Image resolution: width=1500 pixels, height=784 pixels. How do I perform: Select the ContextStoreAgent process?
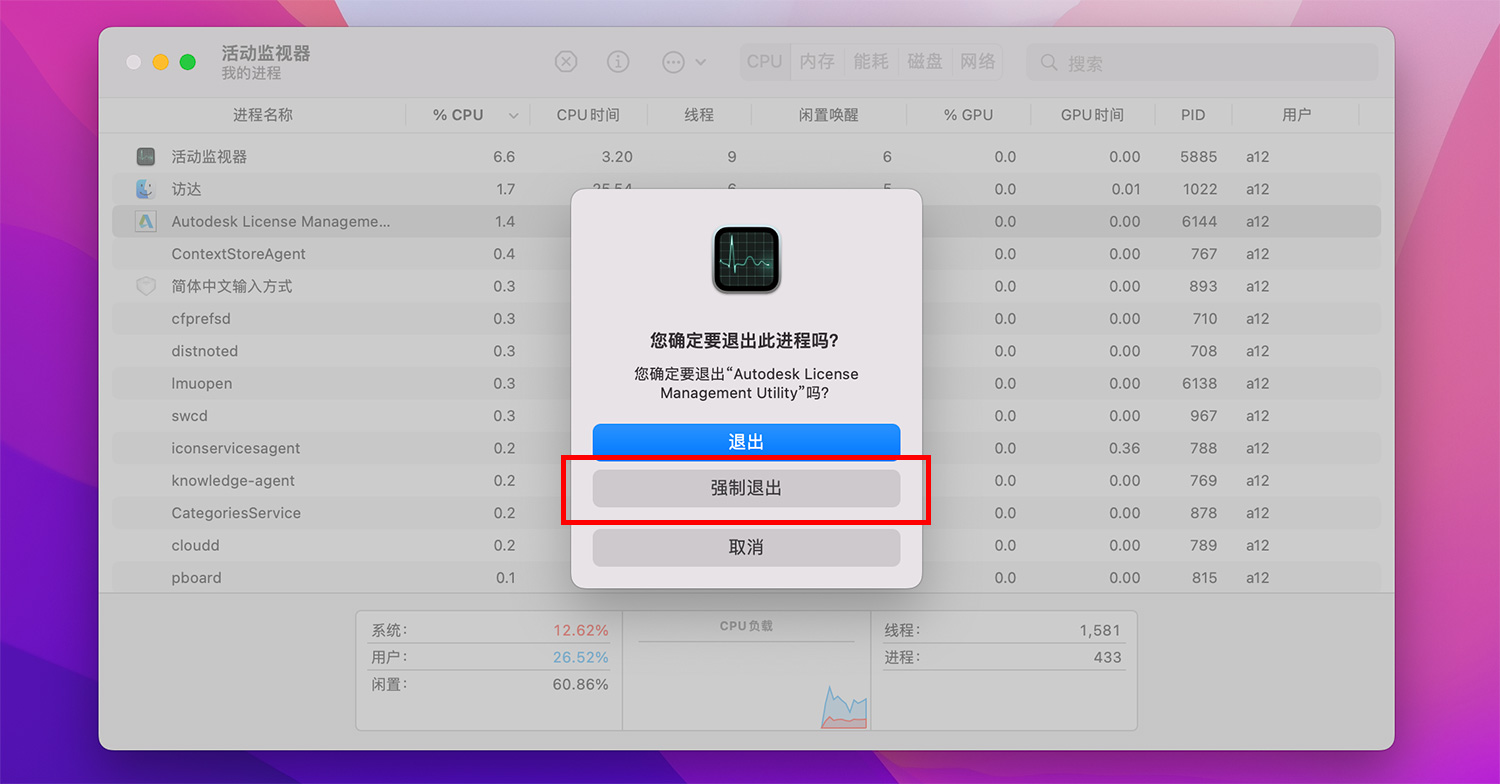pyautogui.click(x=238, y=254)
